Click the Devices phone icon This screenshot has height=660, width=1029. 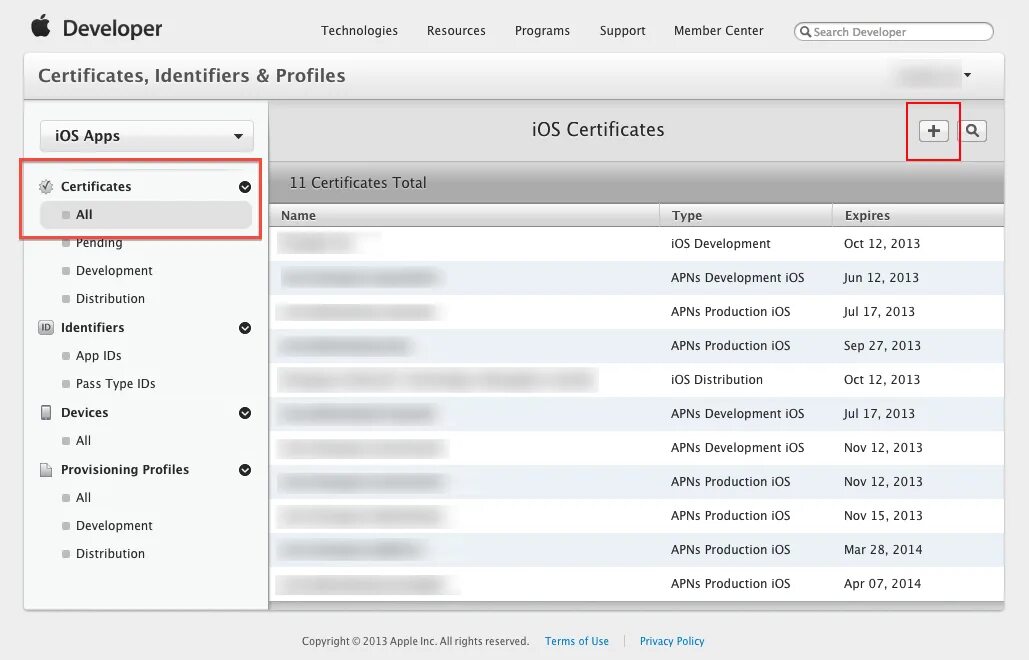click(x=46, y=412)
